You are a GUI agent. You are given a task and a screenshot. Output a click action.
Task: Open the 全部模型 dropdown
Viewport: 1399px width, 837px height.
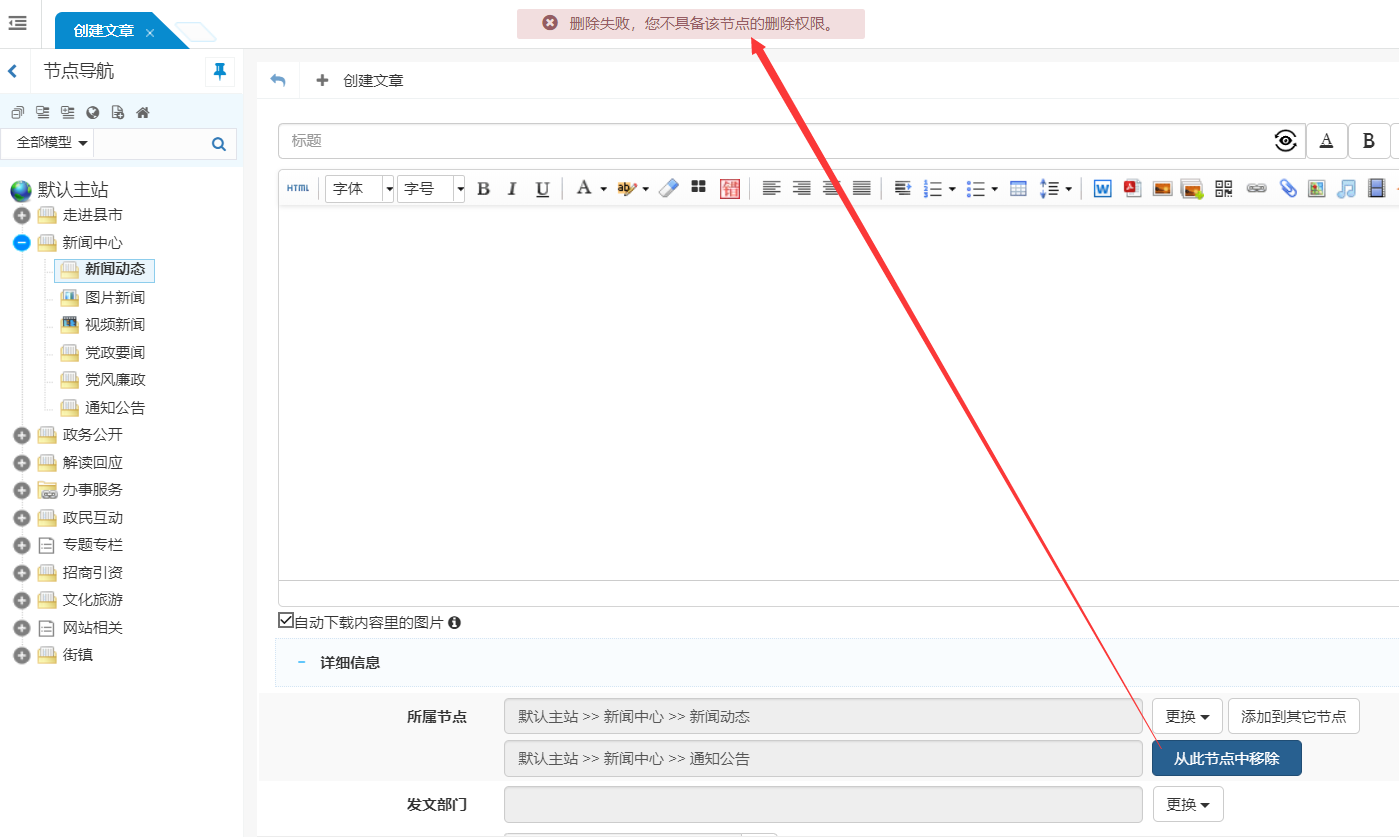click(x=52, y=143)
